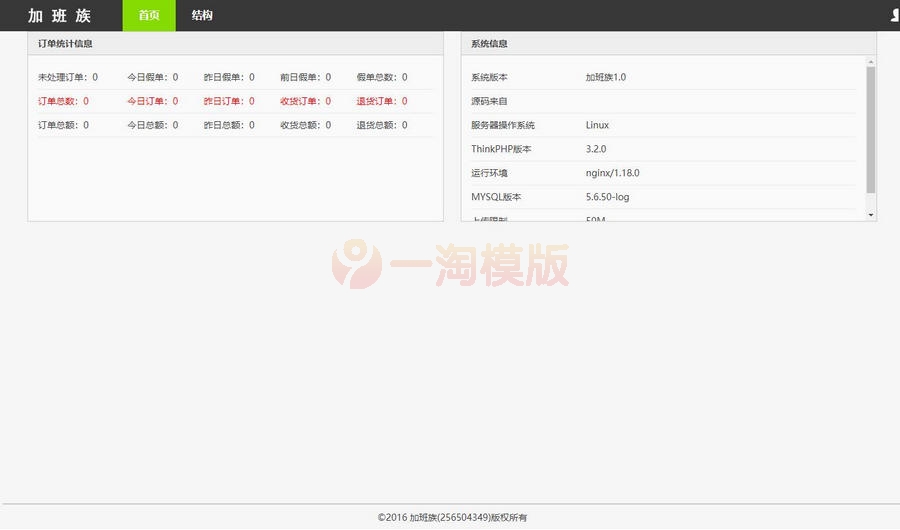Click the system info scrollbar down arrow

871,214
